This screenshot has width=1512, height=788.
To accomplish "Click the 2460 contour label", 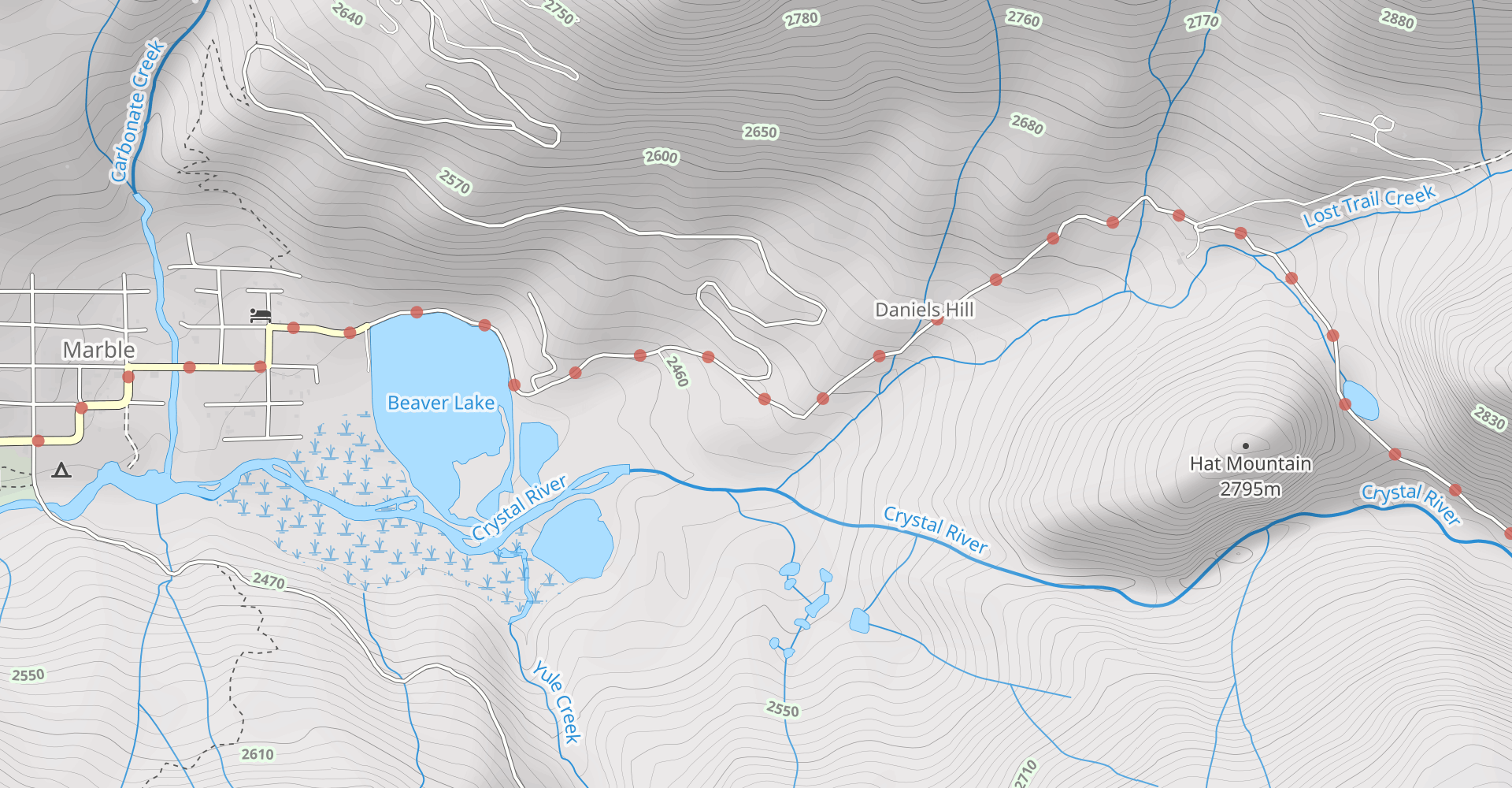I will (677, 371).
